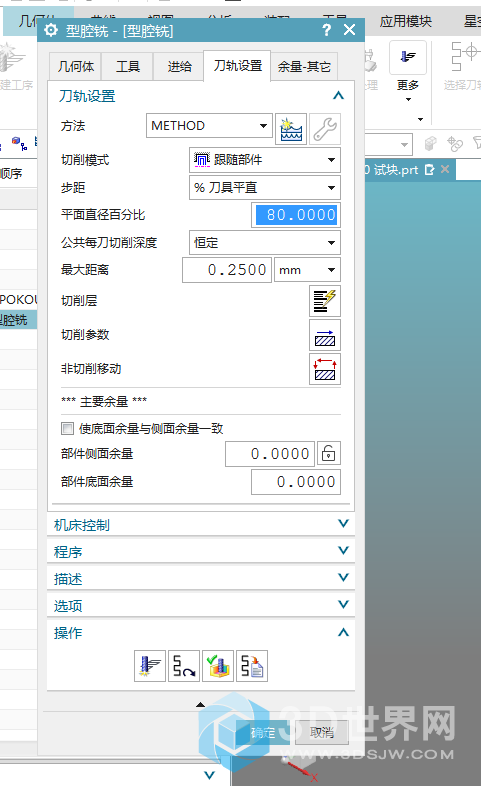This screenshot has width=481, height=786.
Task: Click the verify tool path icon
Action: pos(218,666)
